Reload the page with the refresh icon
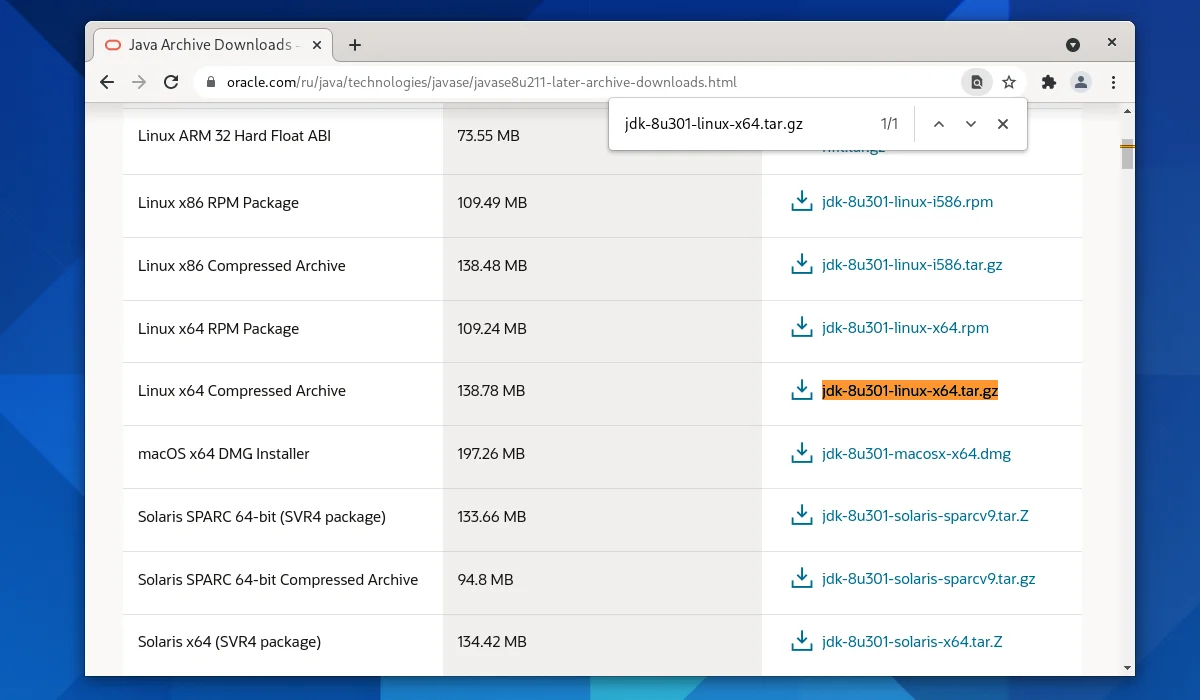The width and height of the screenshot is (1200, 700). tap(171, 82)
